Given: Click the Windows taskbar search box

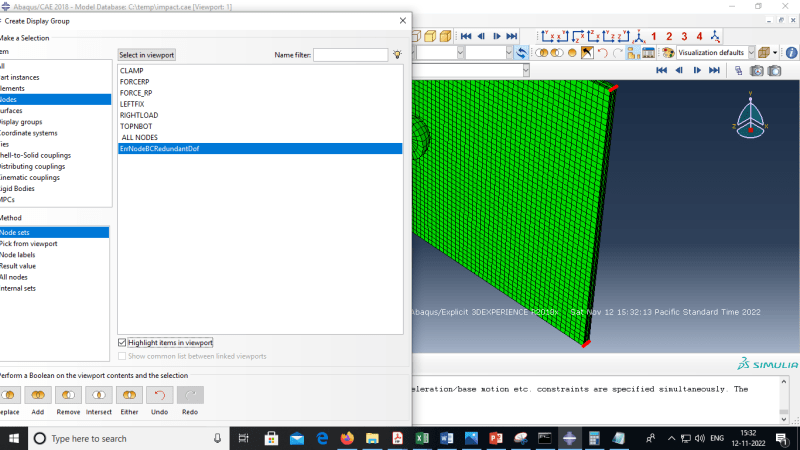Looking at the screenshot, I should click(128, 438).
